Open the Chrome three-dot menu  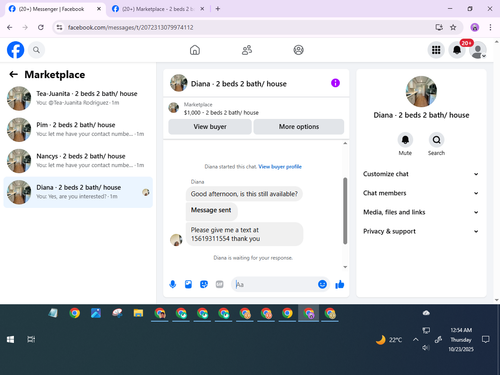[490, 27]
